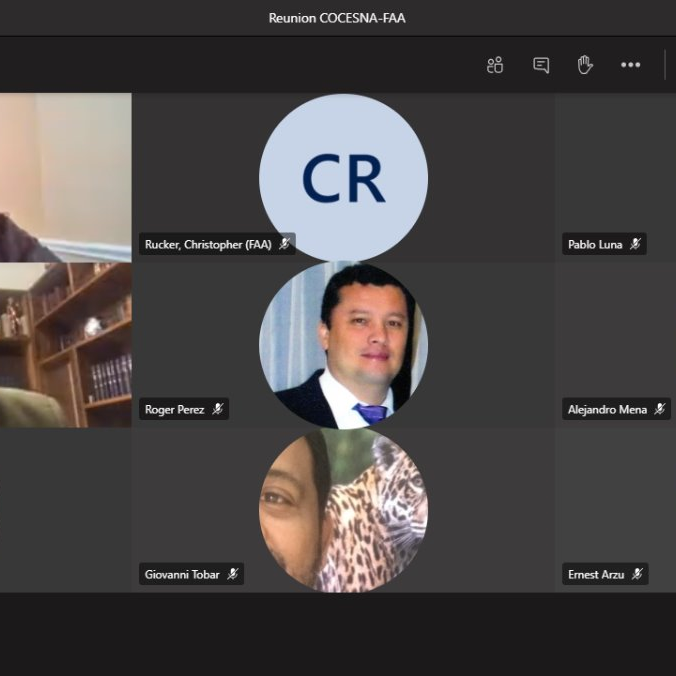Viewport: 676px width, 676px height.
Task: Click muted mic icon beside Roger Perez
Action: pyautogui.click(x=217, y=409)
